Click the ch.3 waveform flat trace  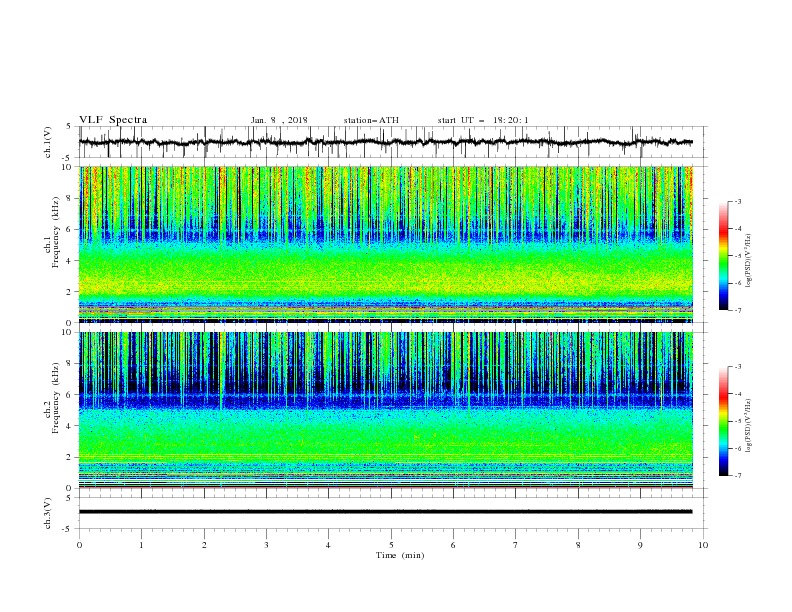pos(385,512)
